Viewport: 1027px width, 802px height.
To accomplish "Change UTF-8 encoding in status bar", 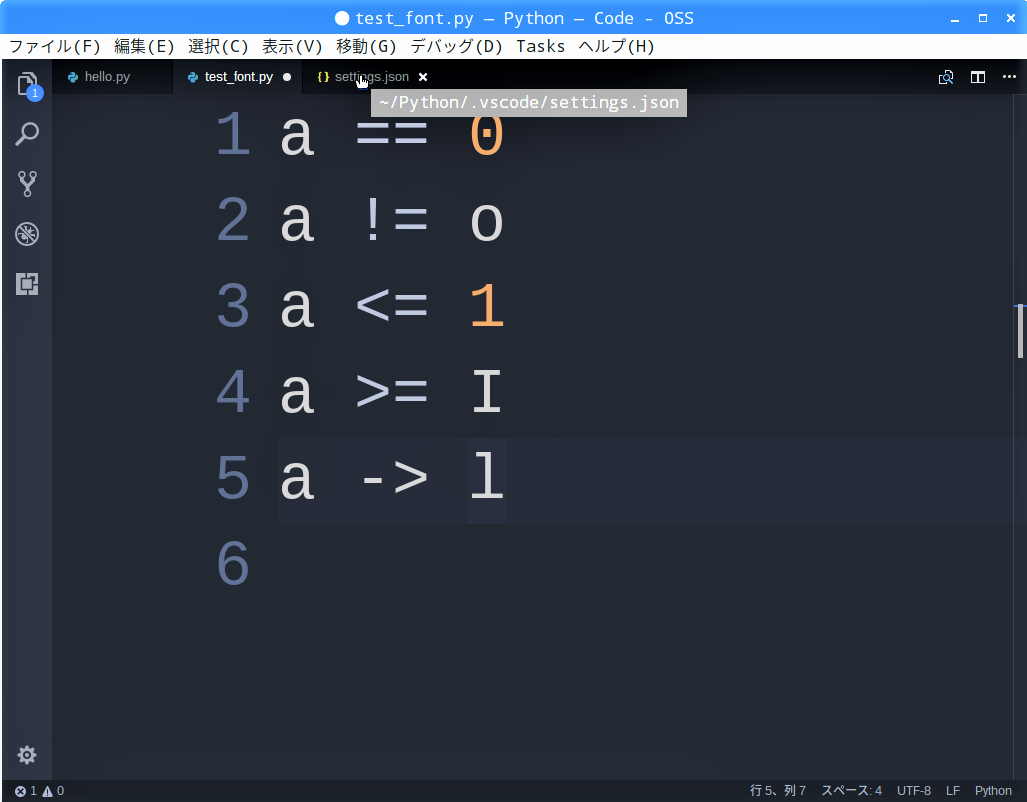I will tap(914, 791).
